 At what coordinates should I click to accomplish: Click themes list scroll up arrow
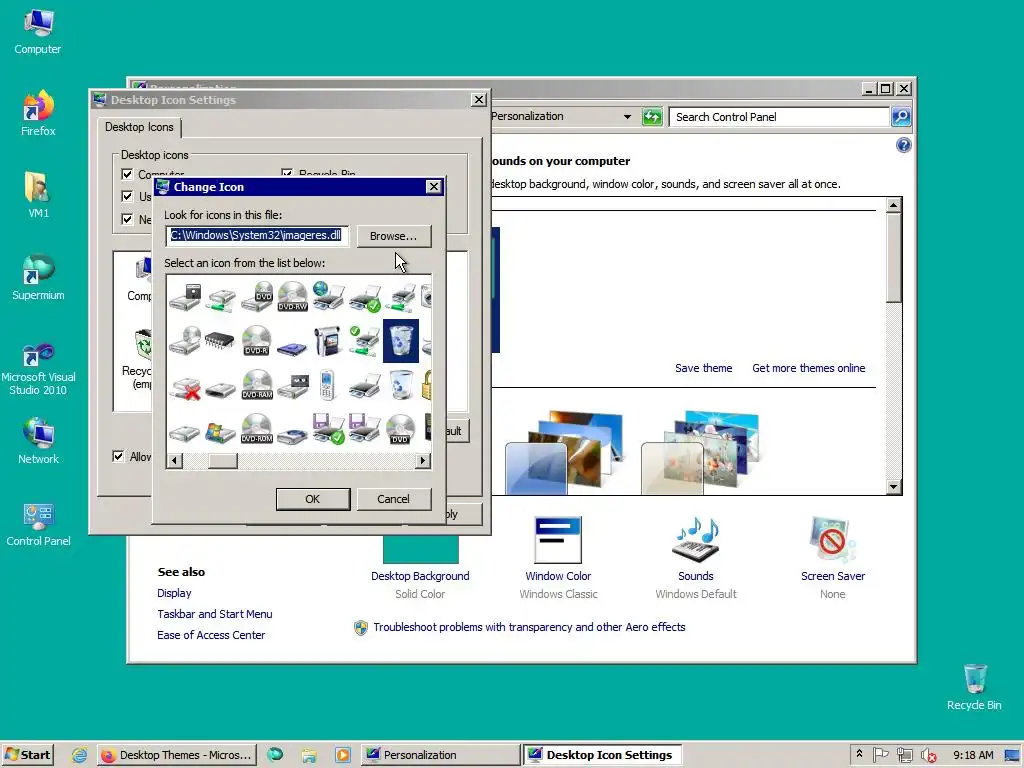(x=893, y=205)
